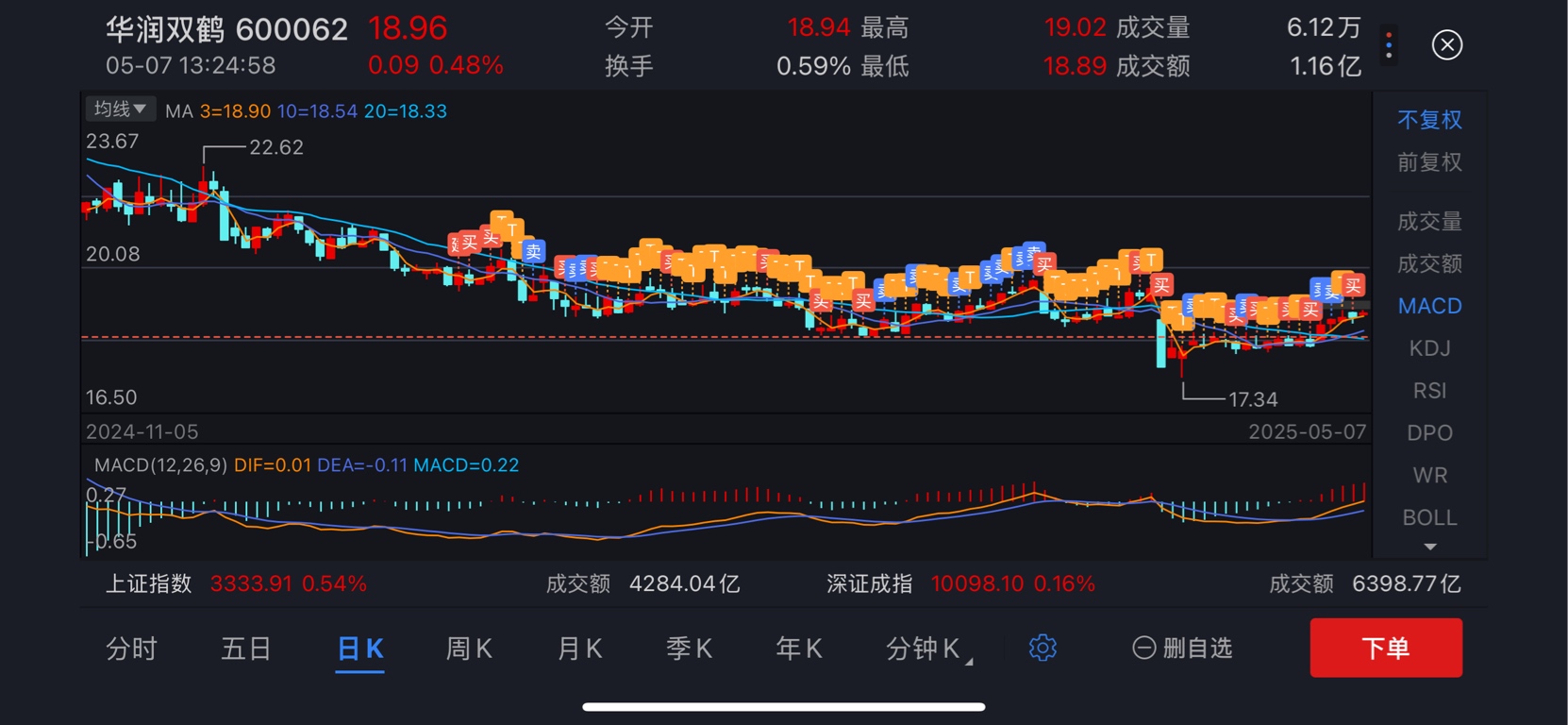Select 不复权 price adjustment mode
Viewport: 1568px width, 725px height.
(1429, 120)
